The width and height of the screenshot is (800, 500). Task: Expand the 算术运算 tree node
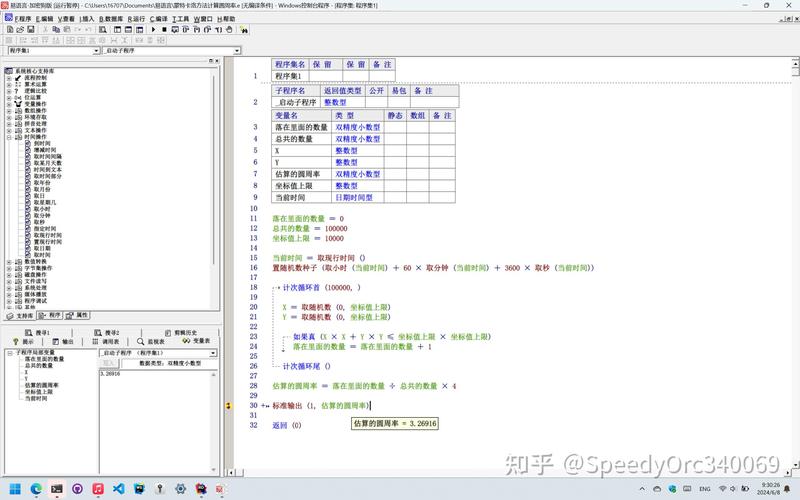pos(9,85)
